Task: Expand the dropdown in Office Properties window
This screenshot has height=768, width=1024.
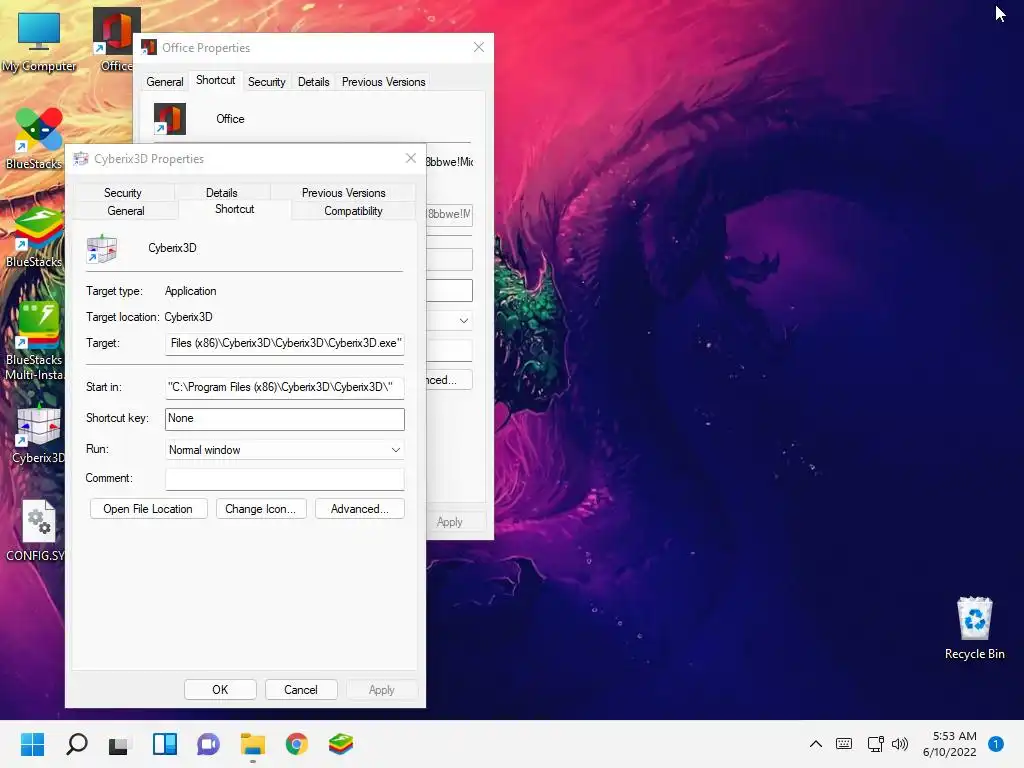Action: [463, 321]
